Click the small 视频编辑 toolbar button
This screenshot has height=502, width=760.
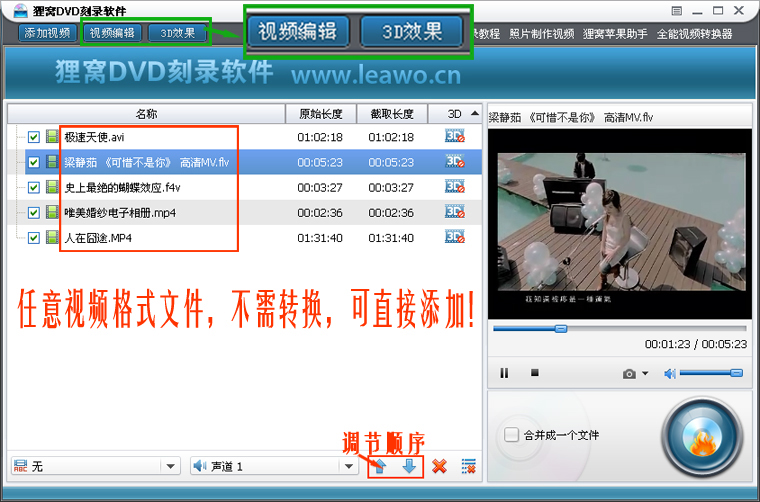click(x=112, y=33)
